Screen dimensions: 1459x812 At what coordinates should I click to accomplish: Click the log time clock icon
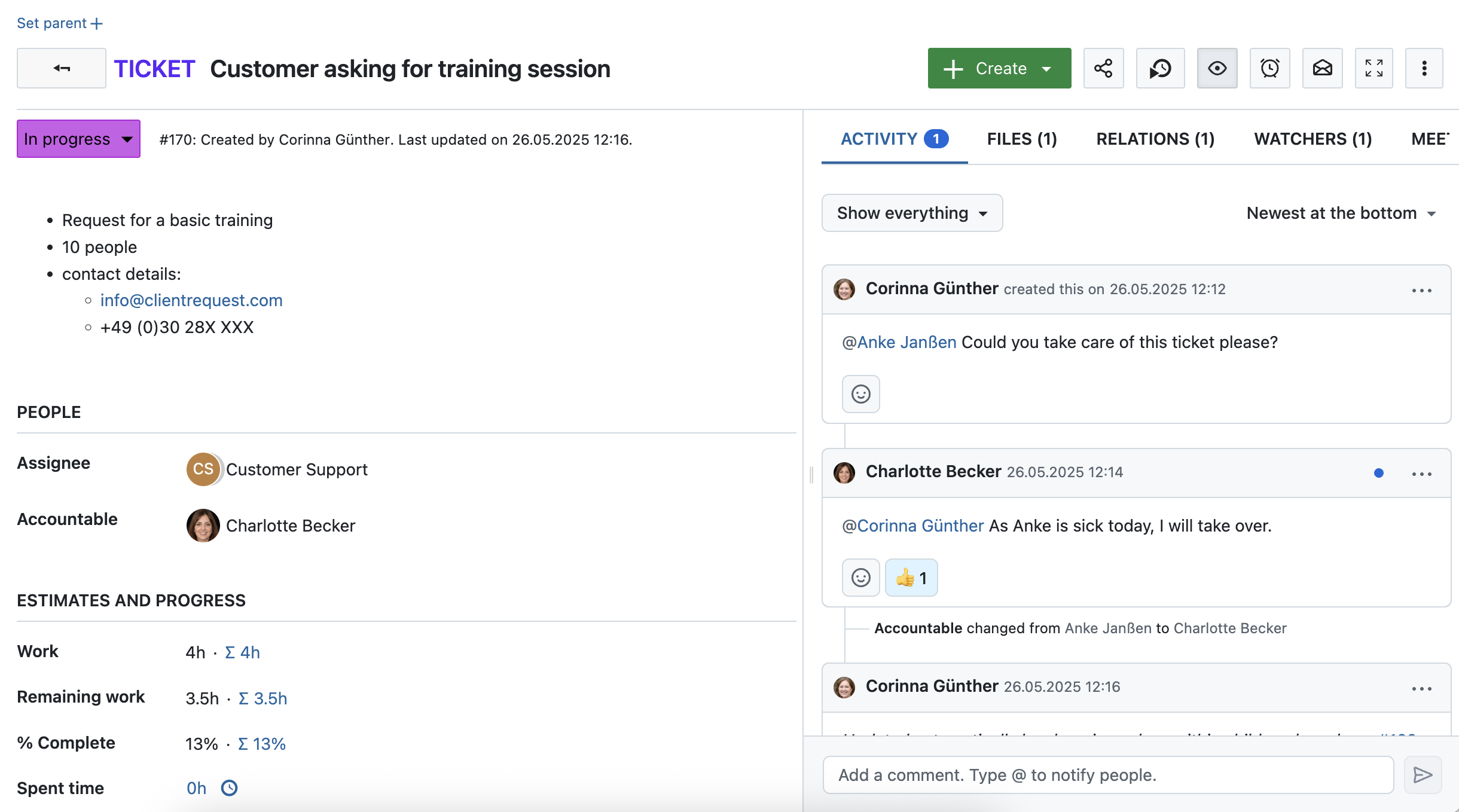click(x=229, y=788)
